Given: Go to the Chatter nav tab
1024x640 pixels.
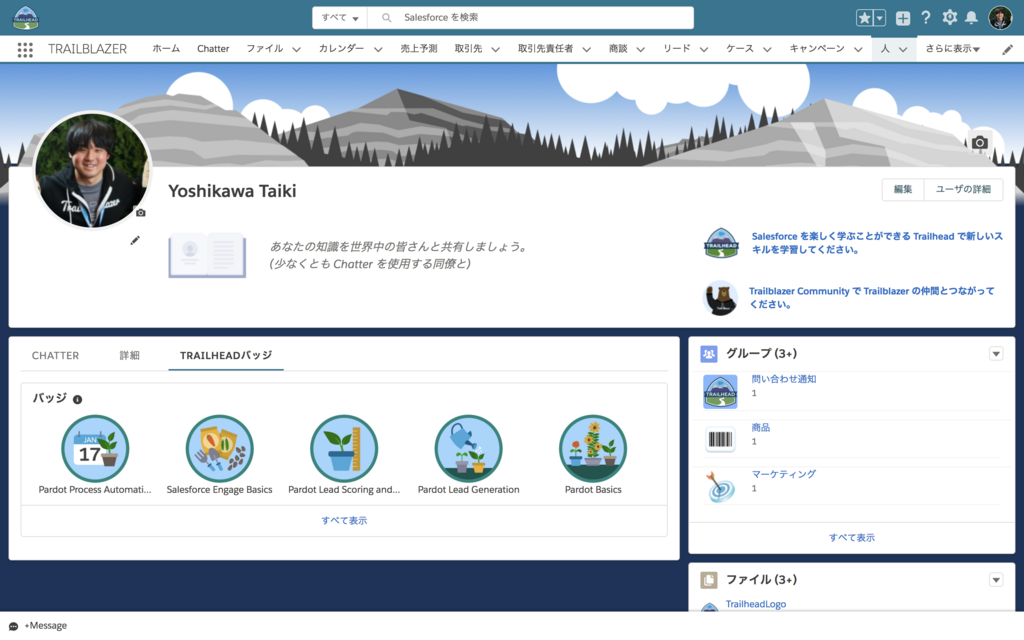Looking at the screenshot, I should pos(213,49).
